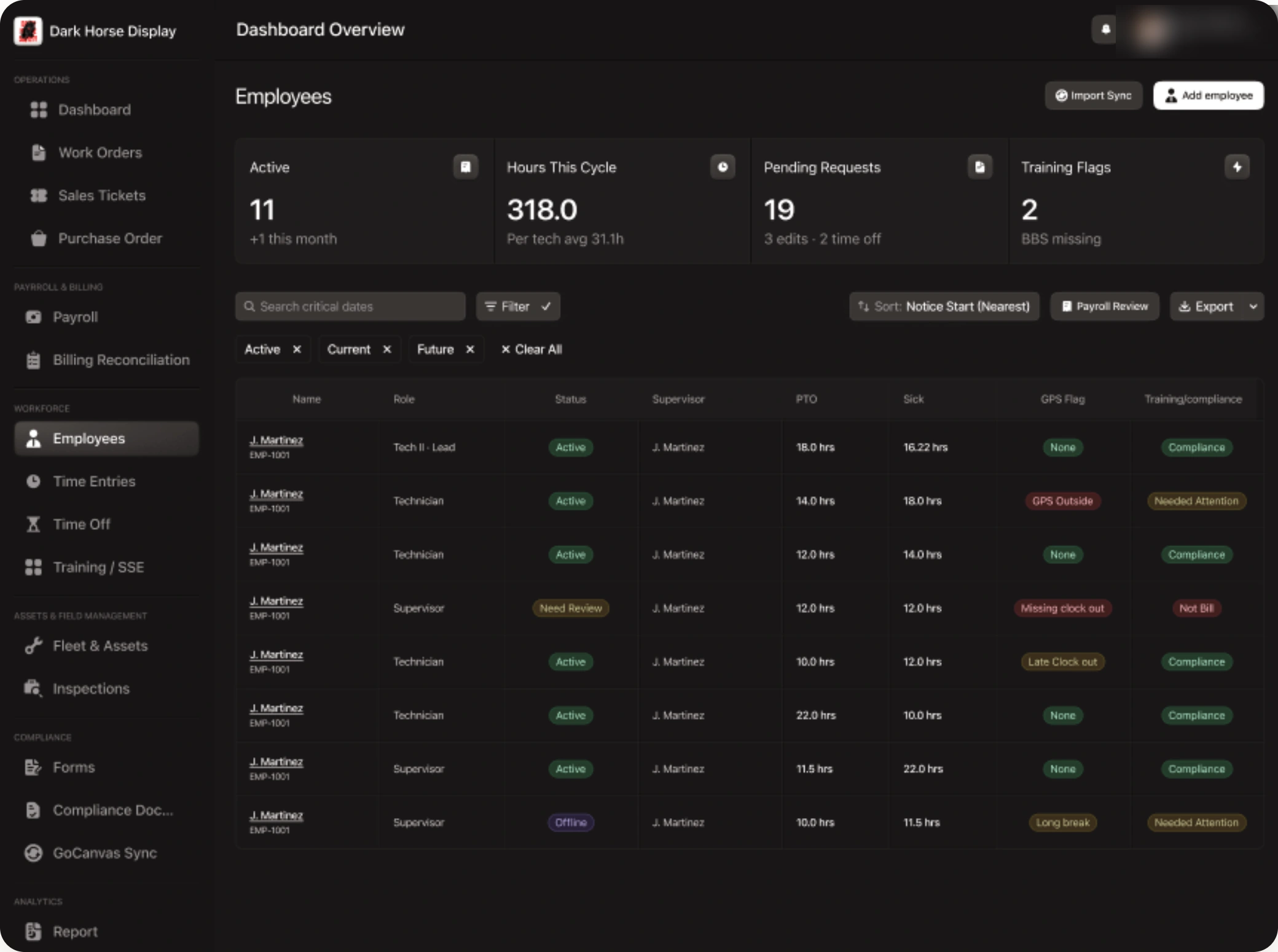
Task: Click the Active card icon
Action: point(466,167)
